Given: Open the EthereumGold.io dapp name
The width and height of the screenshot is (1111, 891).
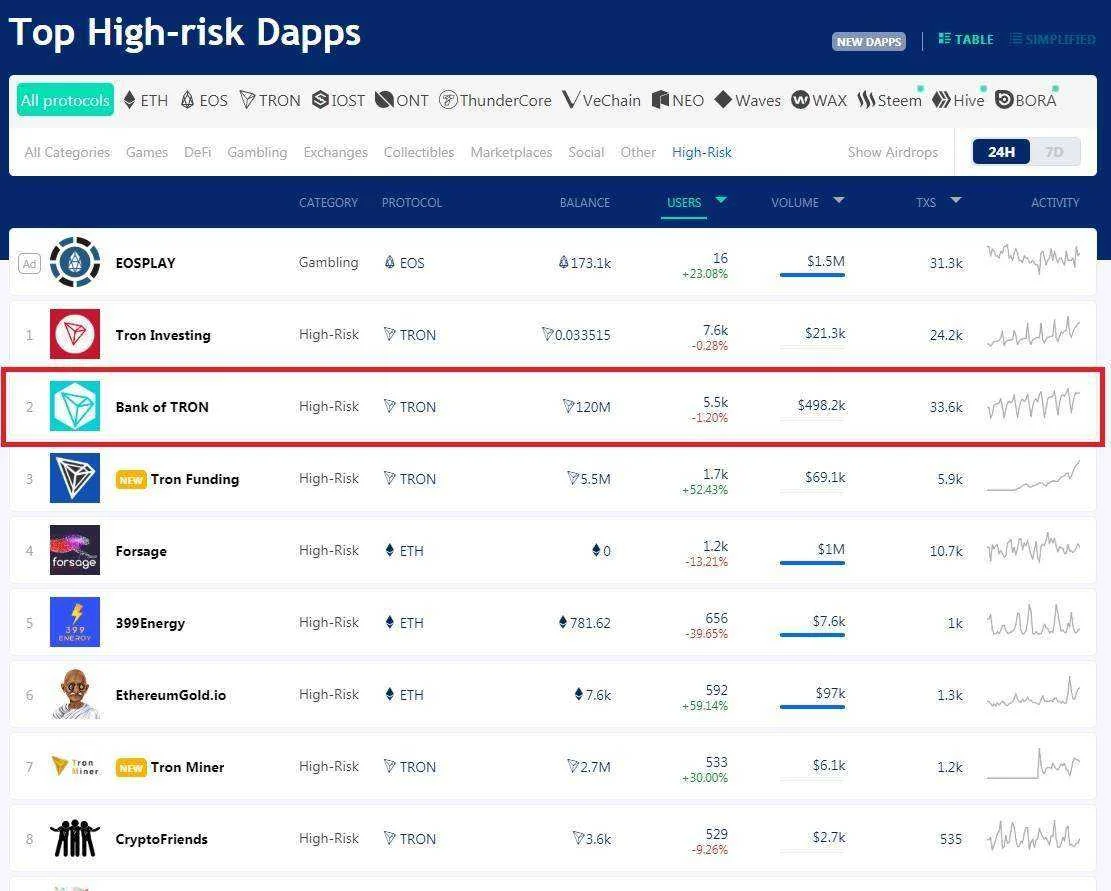Looking at the screenshot, I should (x=171, y=696).
